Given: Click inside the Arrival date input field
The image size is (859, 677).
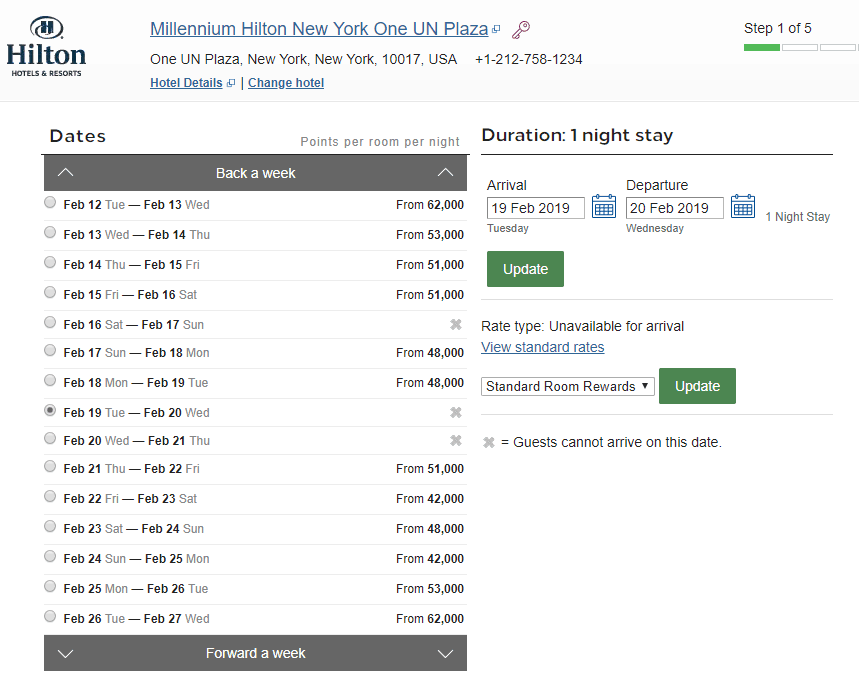Looking at the screenshot, I should [537, 206].
